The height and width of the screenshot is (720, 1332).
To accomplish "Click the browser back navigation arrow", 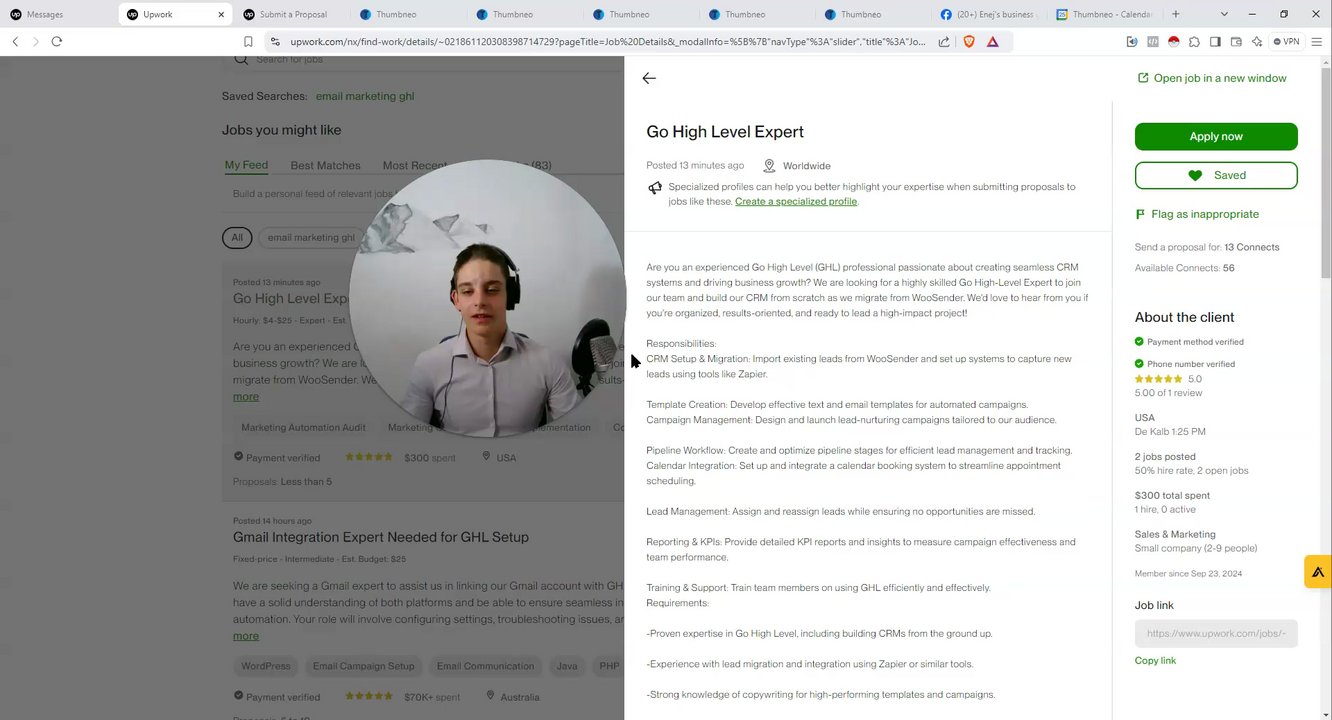I will [15, 41].
